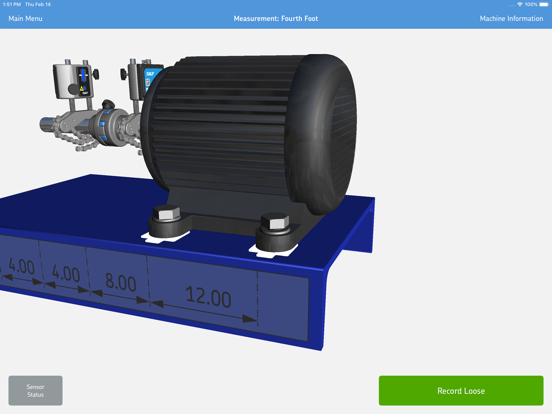Open Machine Information

511,18
